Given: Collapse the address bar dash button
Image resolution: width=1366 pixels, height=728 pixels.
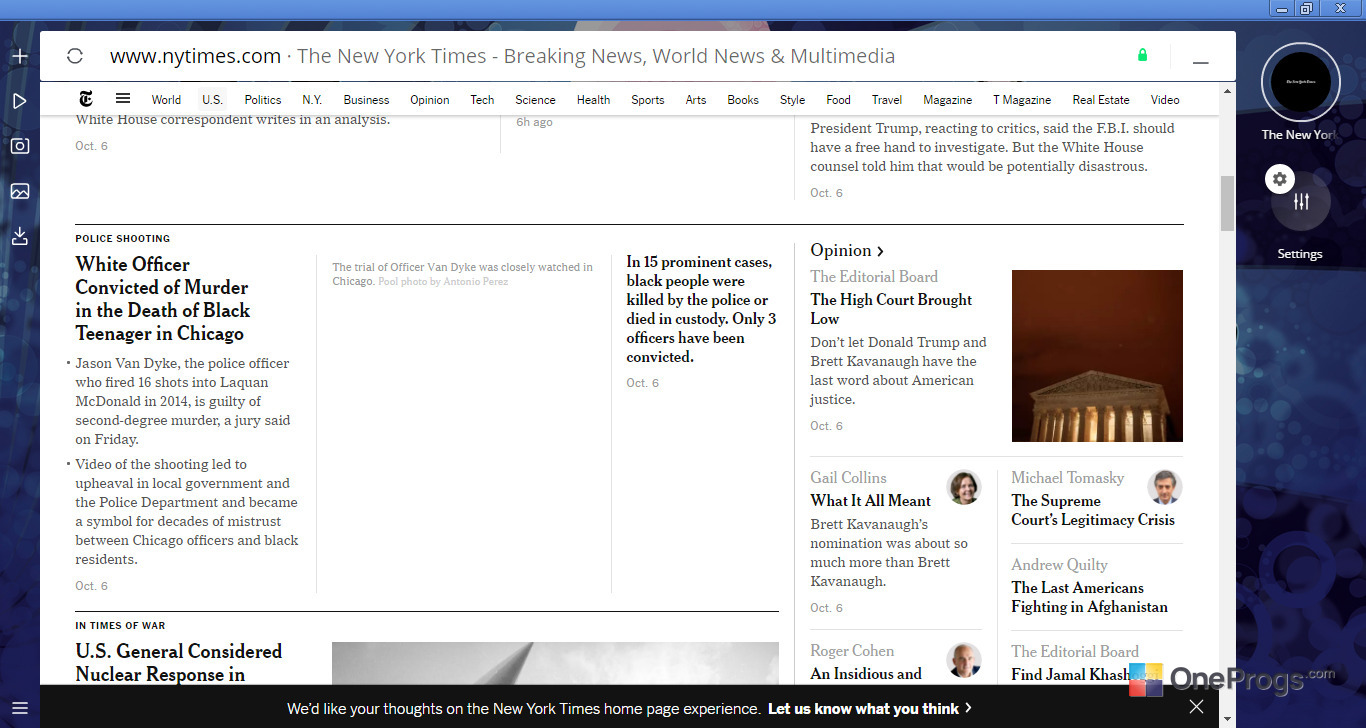Looking at the screenshot, I should tap(1201, 62).
